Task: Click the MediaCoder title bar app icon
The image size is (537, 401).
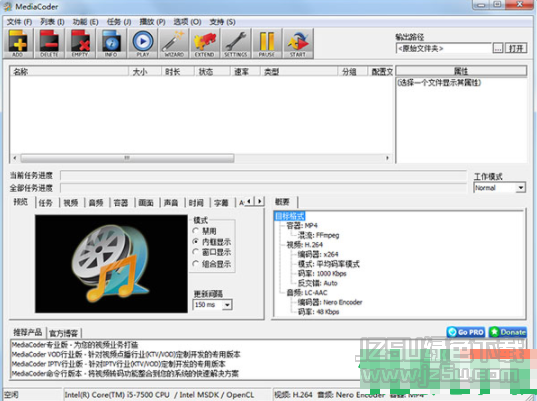Action: (x=8, y=7)
